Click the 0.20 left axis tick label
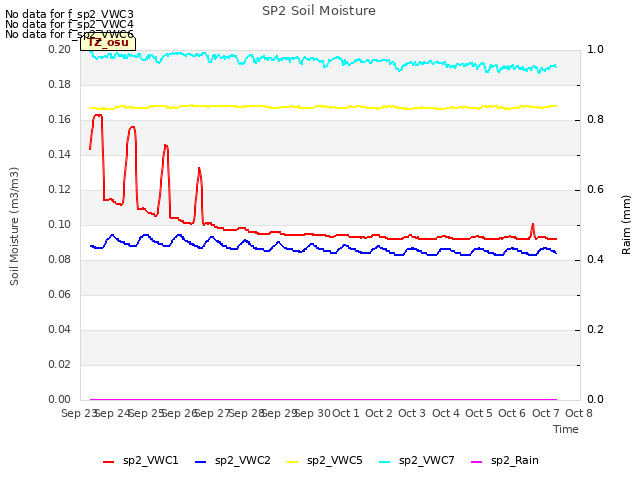The image size is (640, 480). click(x=60, y=49)
